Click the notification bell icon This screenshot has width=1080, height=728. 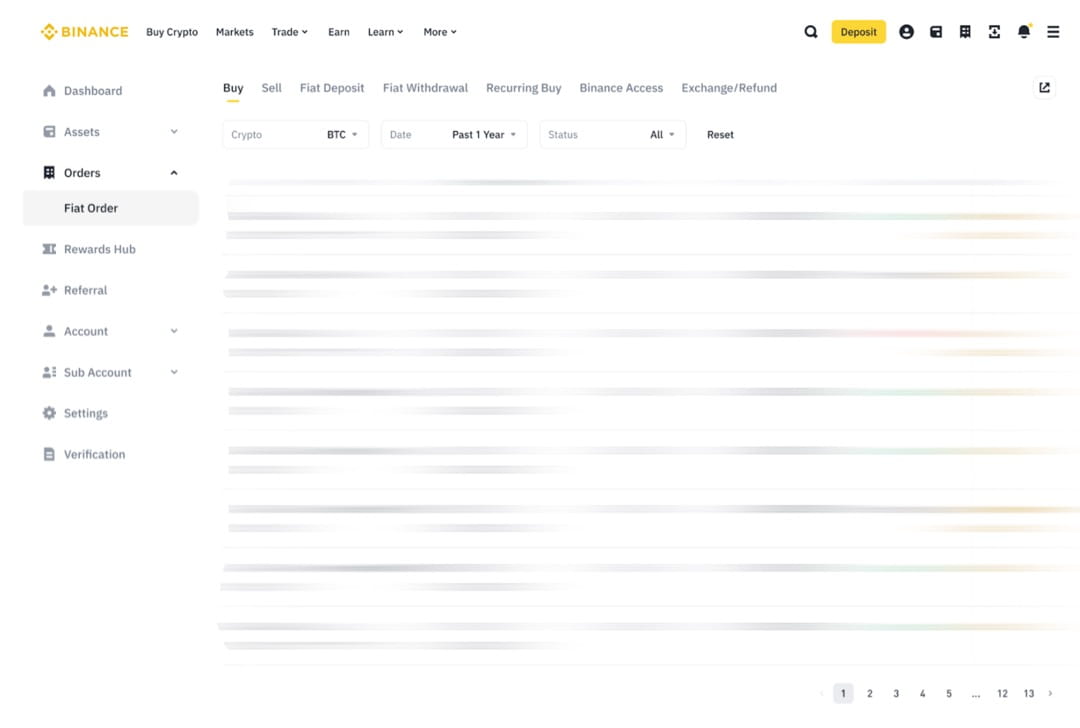click(1023, 32)
